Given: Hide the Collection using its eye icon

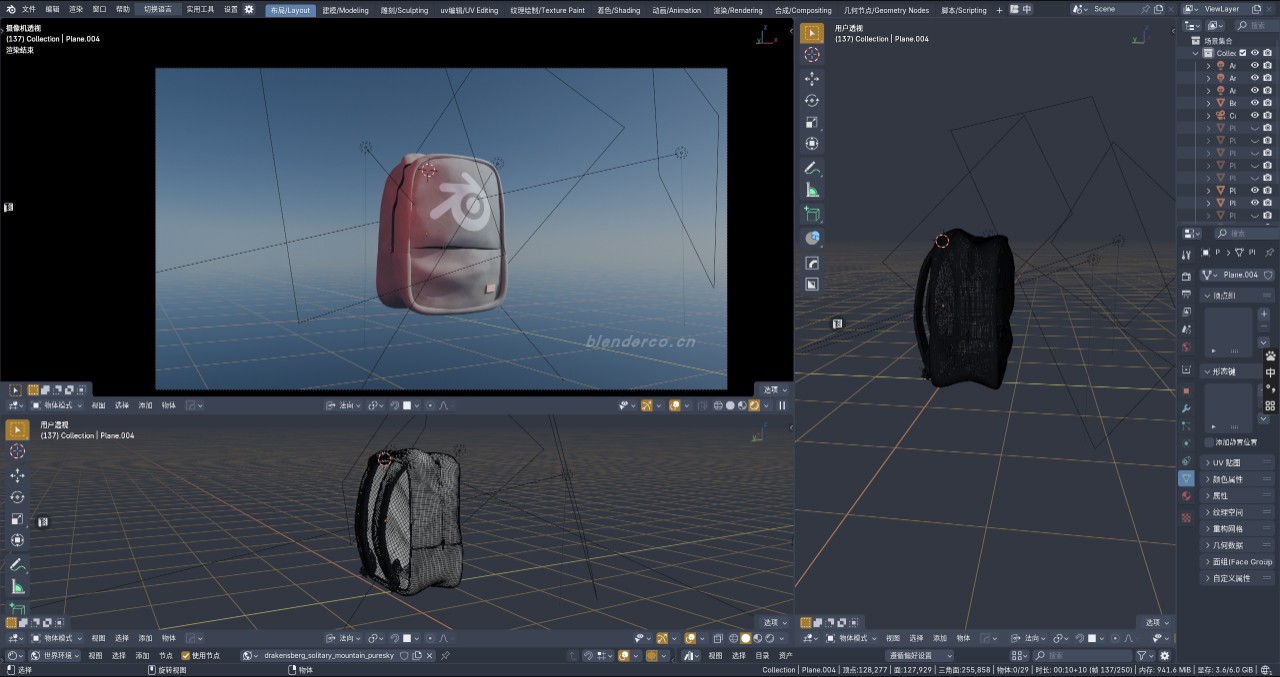Looking at the screenshot, I should tap(1255, 53).
